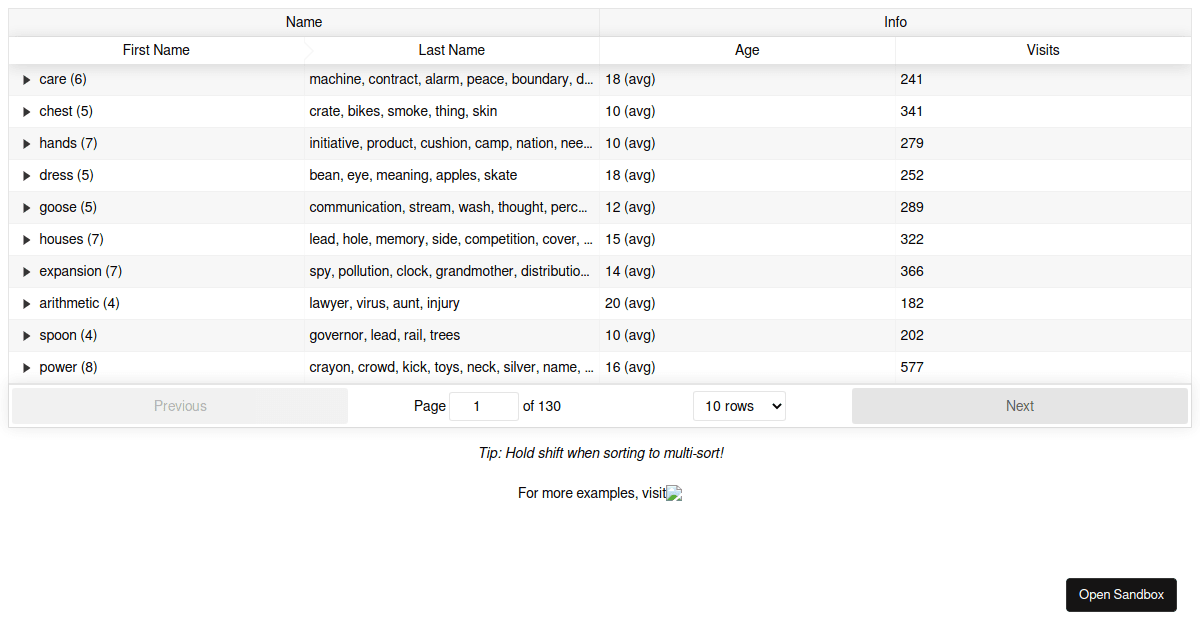Click the Open Sandbox button

click(x=1121, y=595)
